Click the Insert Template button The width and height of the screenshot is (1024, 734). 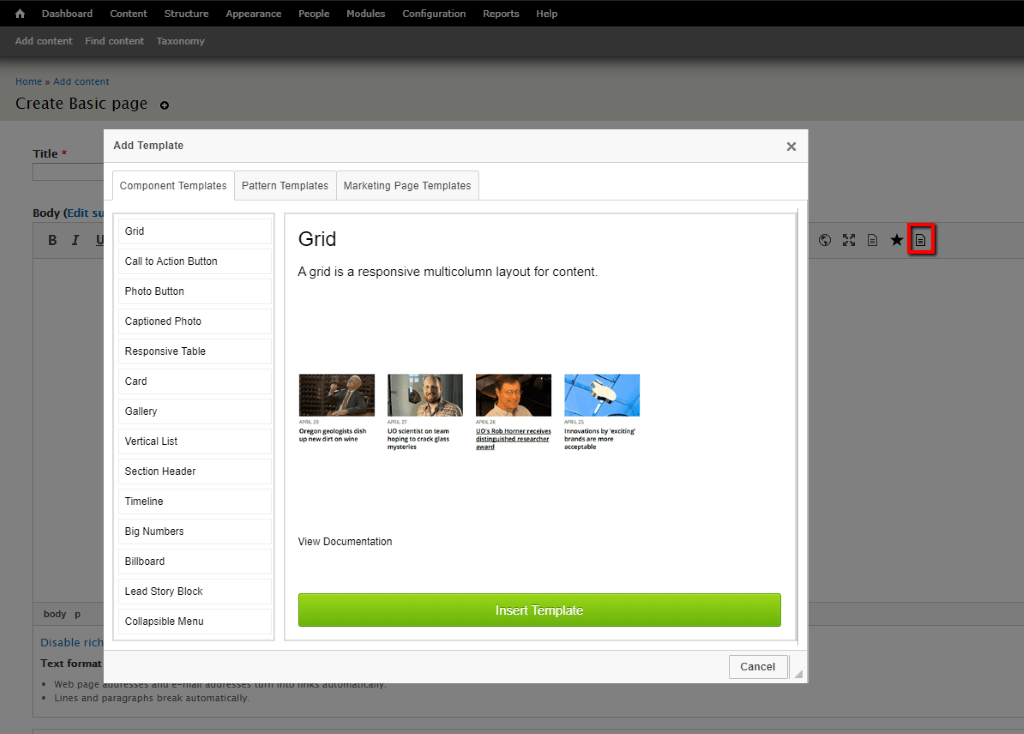point(539,610)
